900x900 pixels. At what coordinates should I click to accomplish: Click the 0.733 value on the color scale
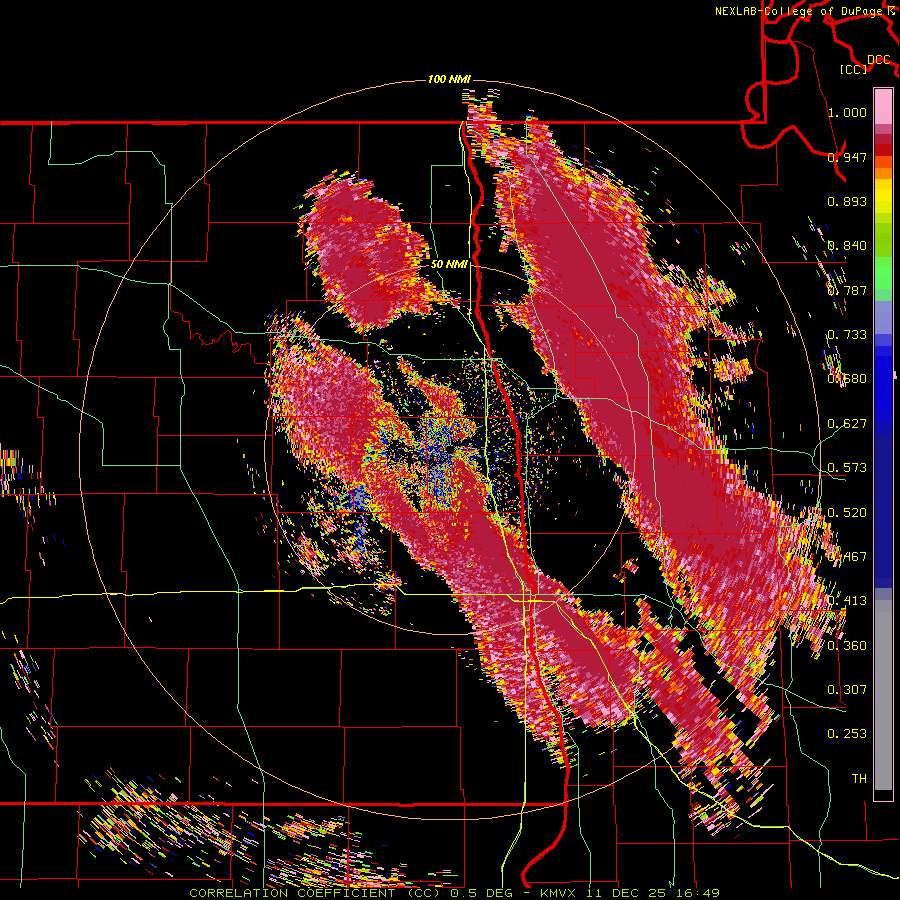pos(847,335)
